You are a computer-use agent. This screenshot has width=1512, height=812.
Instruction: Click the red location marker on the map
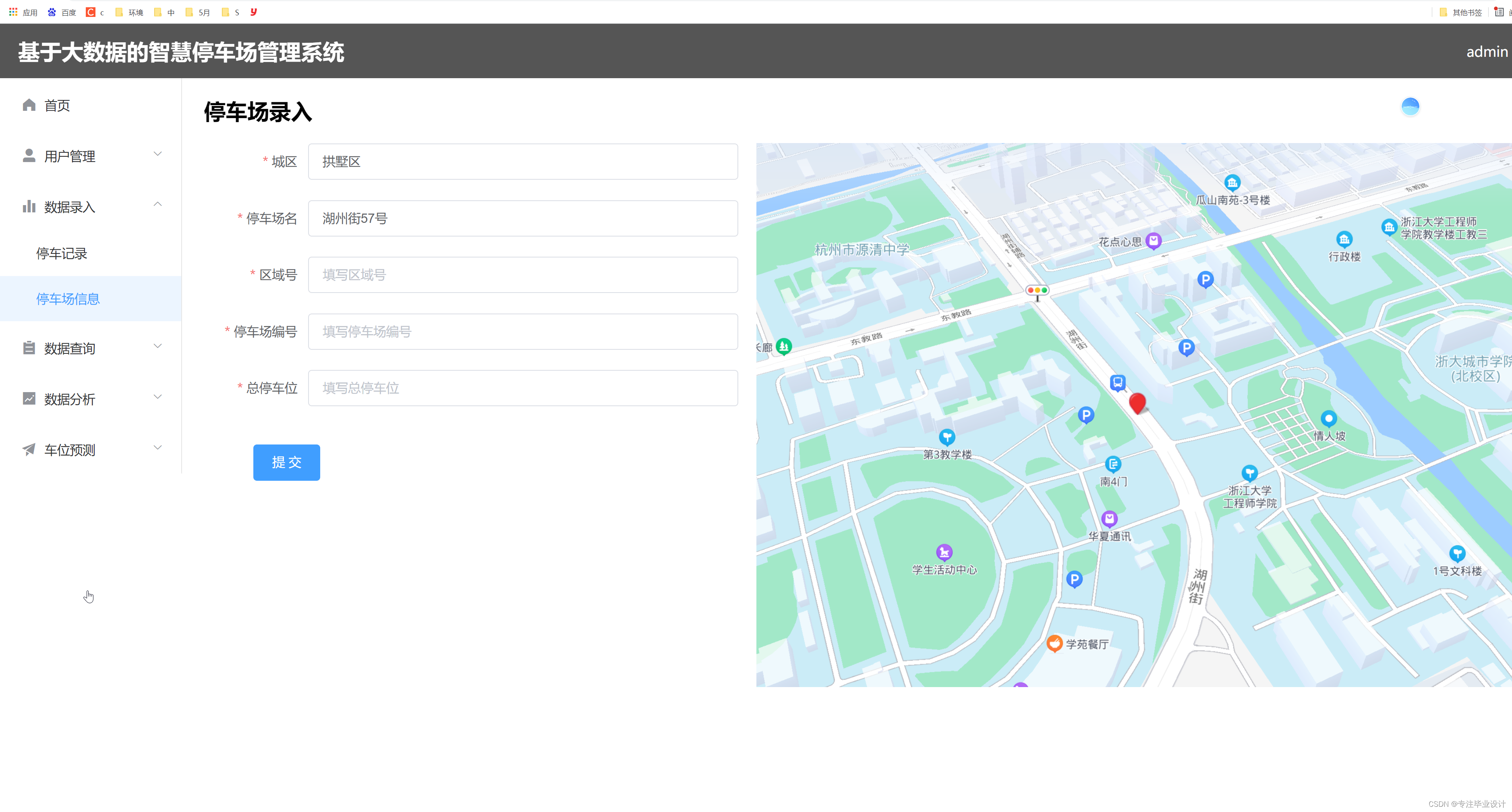(1137, 403)
